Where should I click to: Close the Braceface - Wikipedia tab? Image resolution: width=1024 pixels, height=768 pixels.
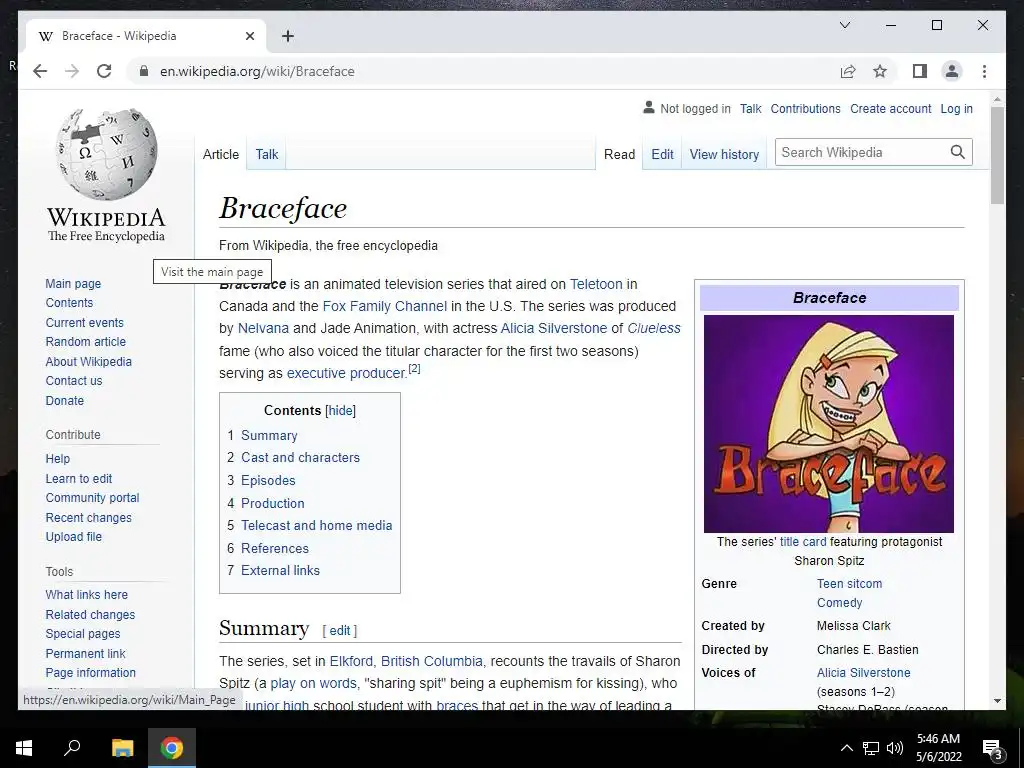(249, 36)
